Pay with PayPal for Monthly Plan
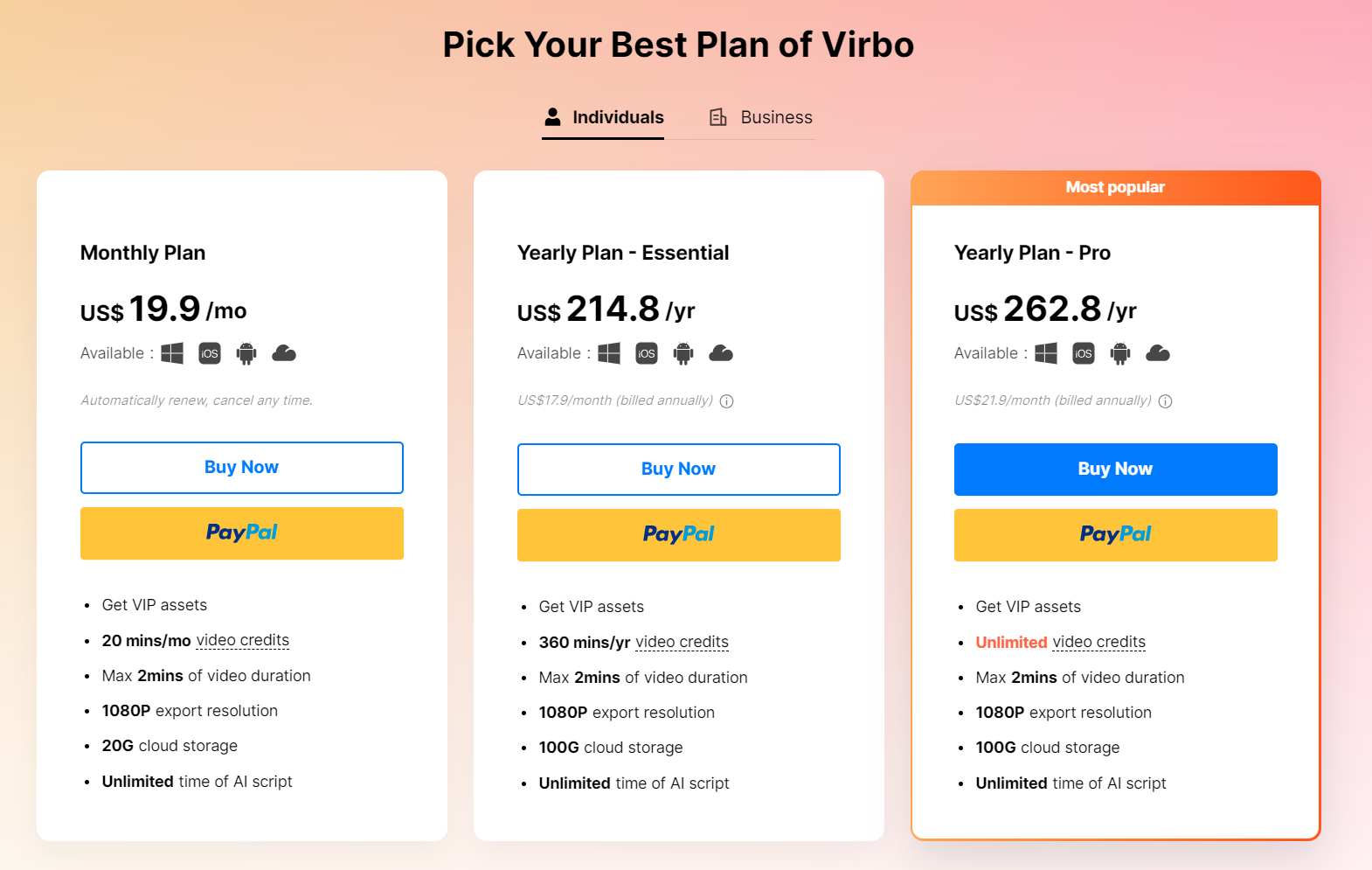The image size is (1372, 870). 241,532
